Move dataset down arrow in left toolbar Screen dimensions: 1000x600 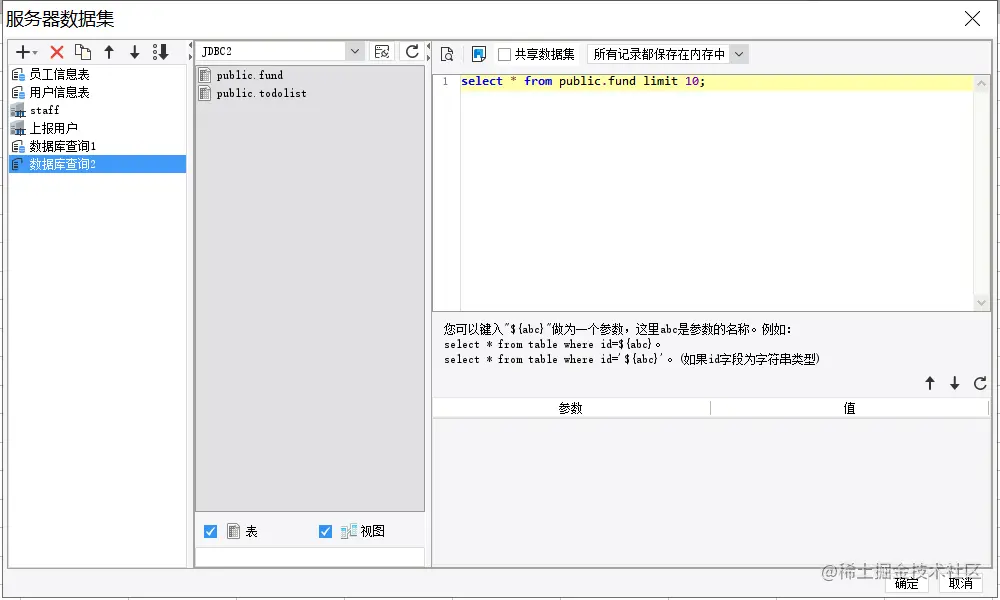(135, 52)
